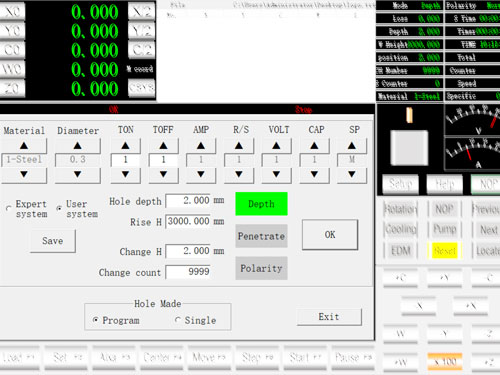
Task: Open the CSYS coordinate system button
Action: click(142, 88)
